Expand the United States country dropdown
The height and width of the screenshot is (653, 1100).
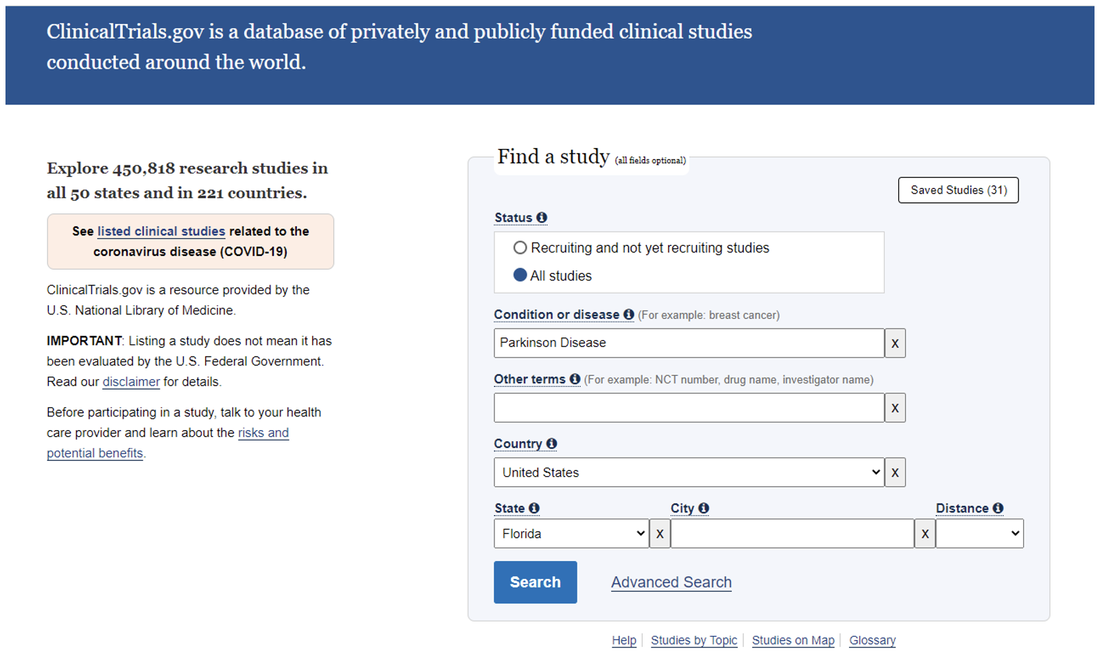(689, 472)
